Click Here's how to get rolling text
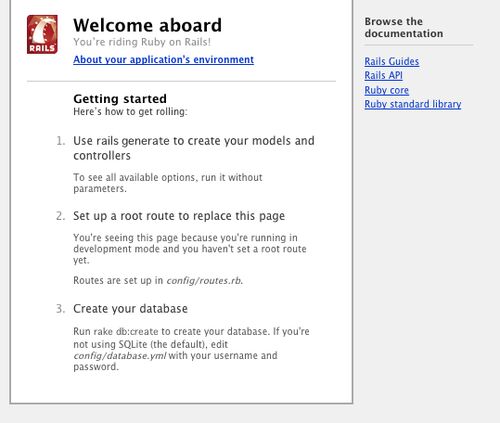 (130, 111)
